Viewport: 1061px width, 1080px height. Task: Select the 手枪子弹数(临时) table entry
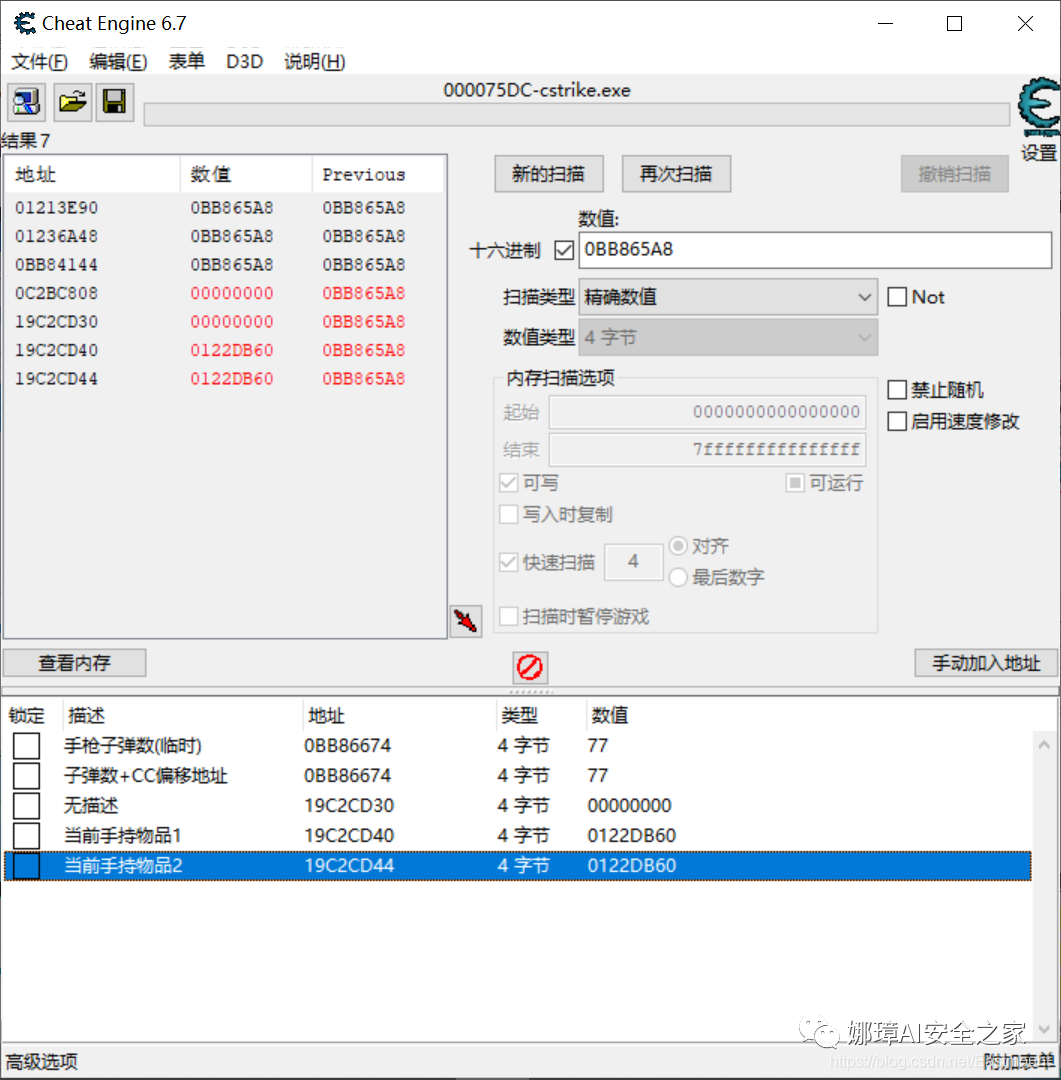pyautogui.click(x=517, y=746)
